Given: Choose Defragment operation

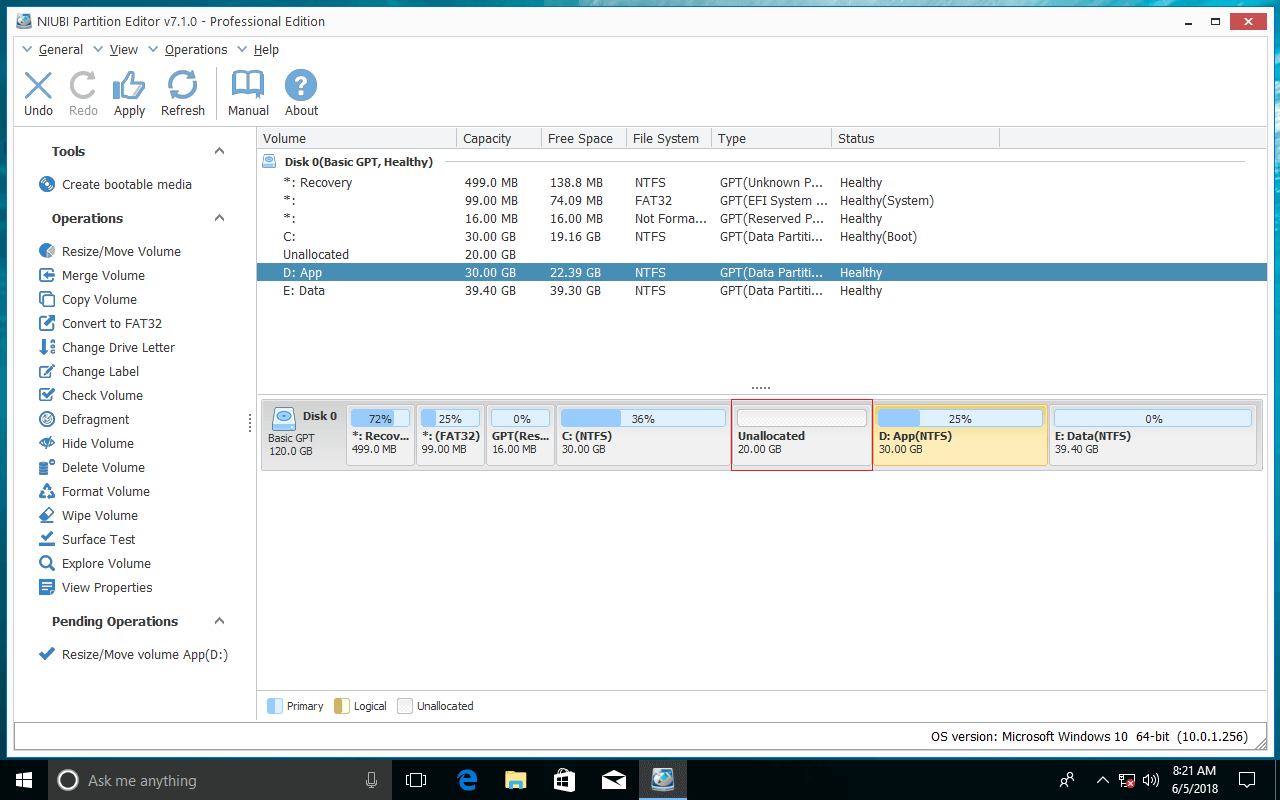Looking at the screenshot, I should (84, 419).
